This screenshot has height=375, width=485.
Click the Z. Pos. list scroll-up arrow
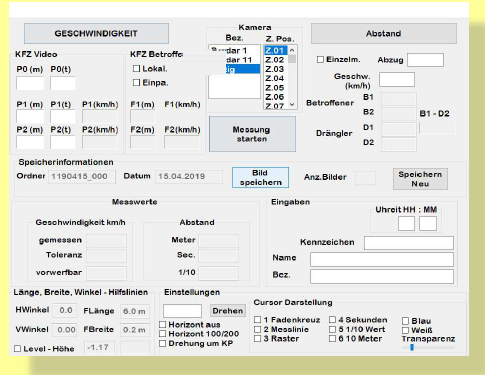(x=292, y=50)
